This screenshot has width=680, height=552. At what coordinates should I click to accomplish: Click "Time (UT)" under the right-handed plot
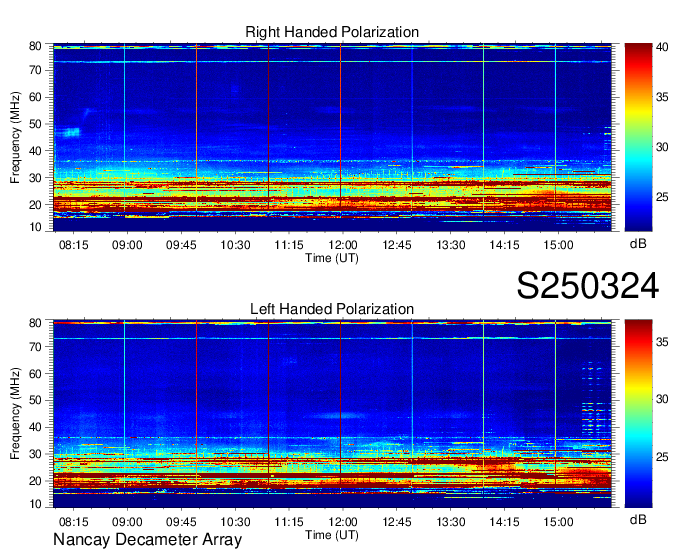click(332, 258)
